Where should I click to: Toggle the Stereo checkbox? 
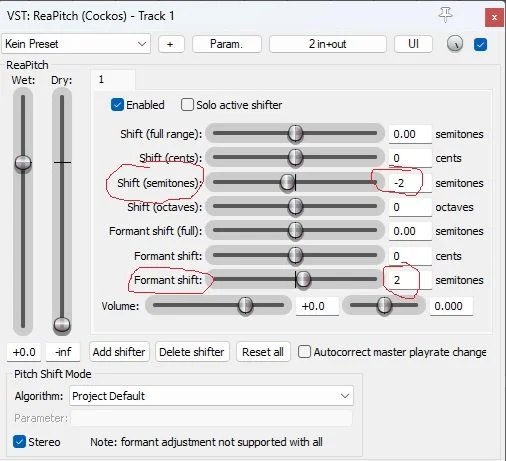[19, 442]
